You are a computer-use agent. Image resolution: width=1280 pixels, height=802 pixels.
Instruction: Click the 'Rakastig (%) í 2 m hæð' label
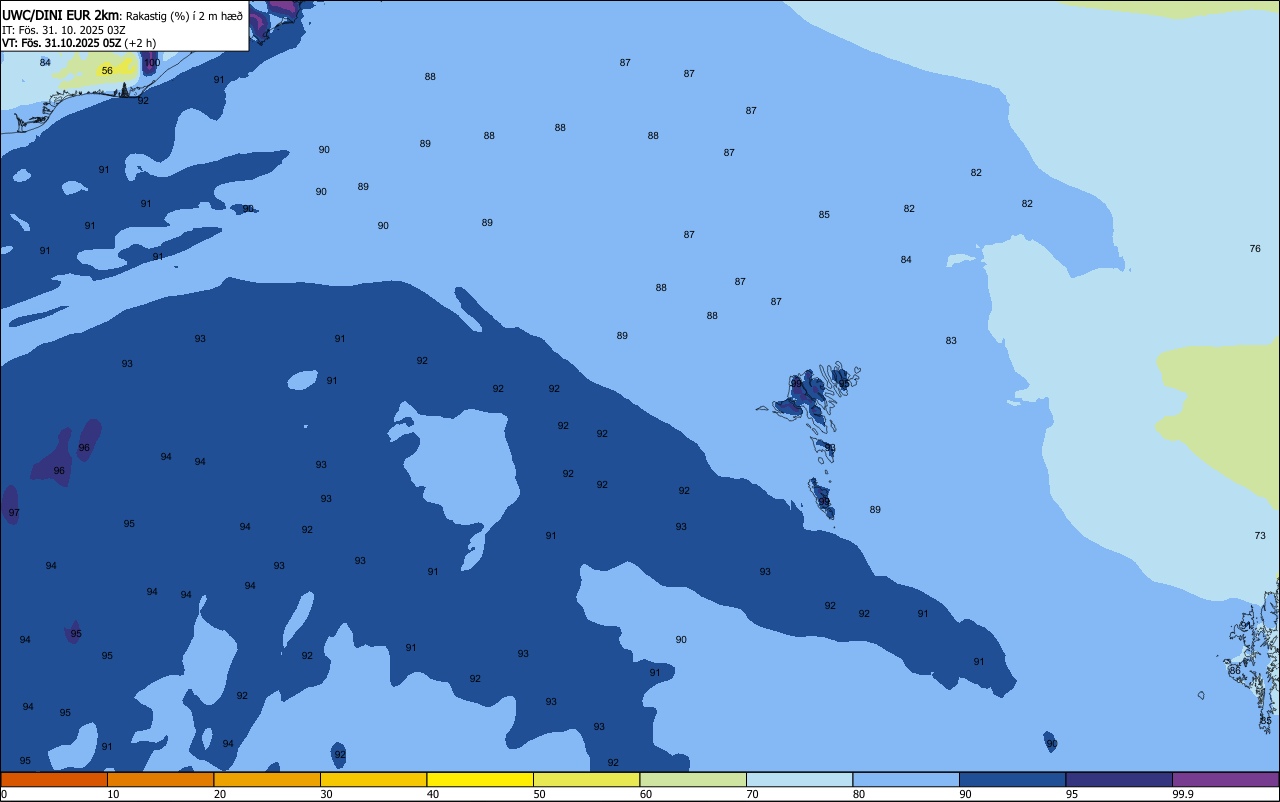tap(184, 15)
